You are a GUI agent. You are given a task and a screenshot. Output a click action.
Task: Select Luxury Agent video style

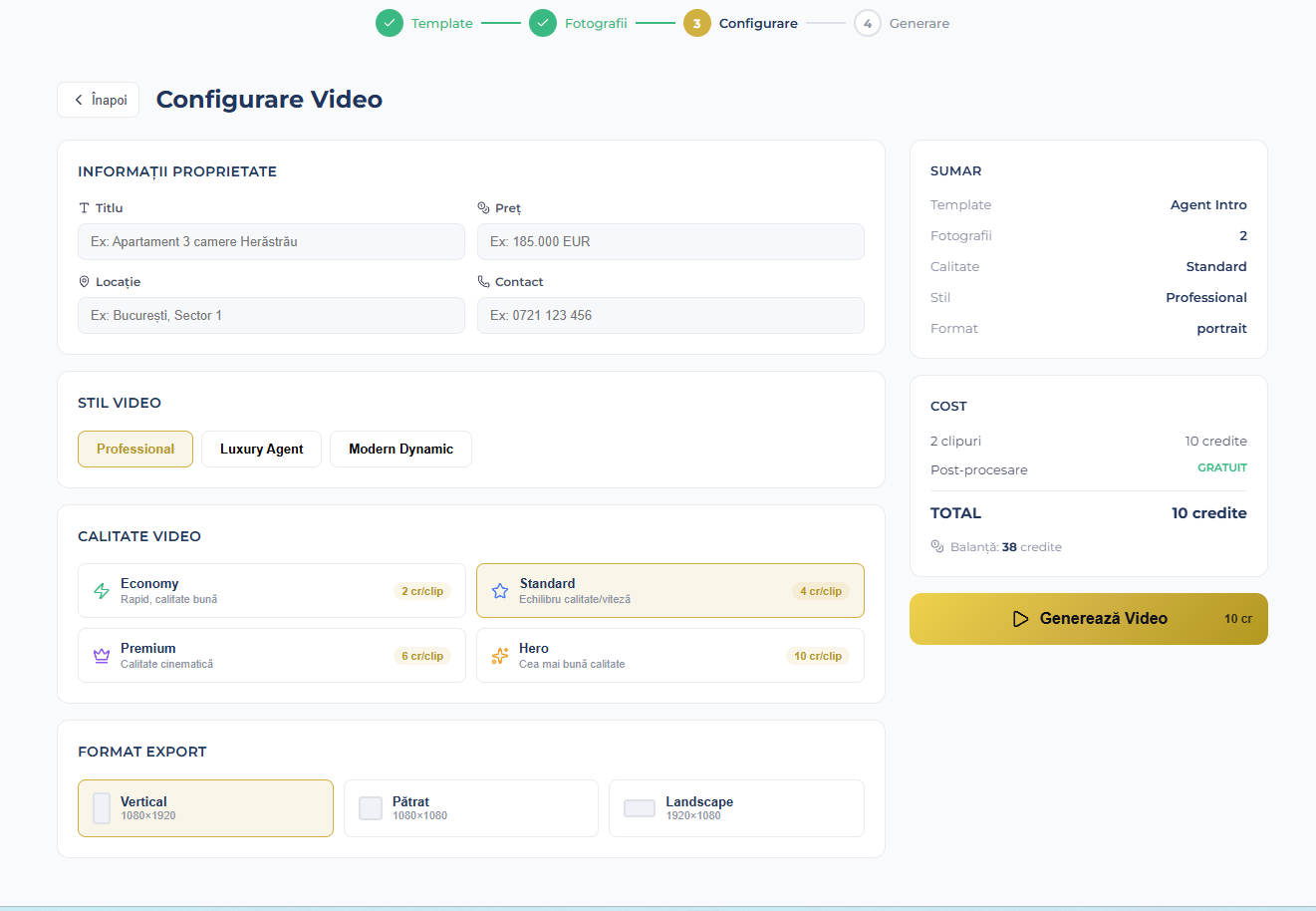coord(261,450)
